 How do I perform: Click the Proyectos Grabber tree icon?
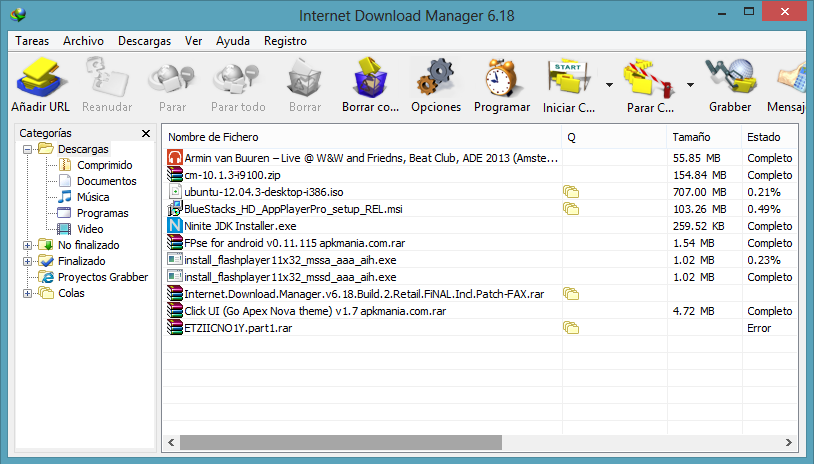[x=46, y=277]
